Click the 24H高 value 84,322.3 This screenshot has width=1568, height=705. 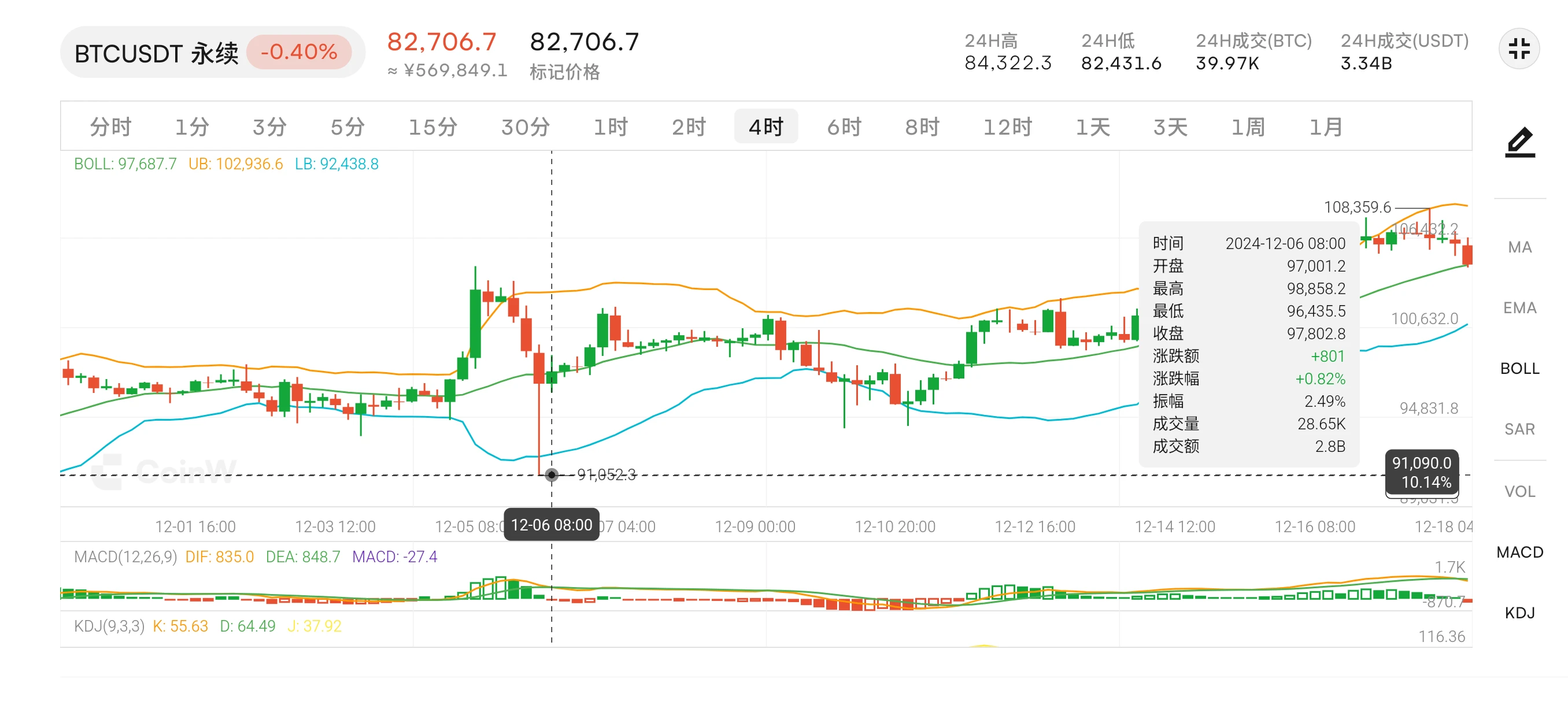(x=1008, y=62)
